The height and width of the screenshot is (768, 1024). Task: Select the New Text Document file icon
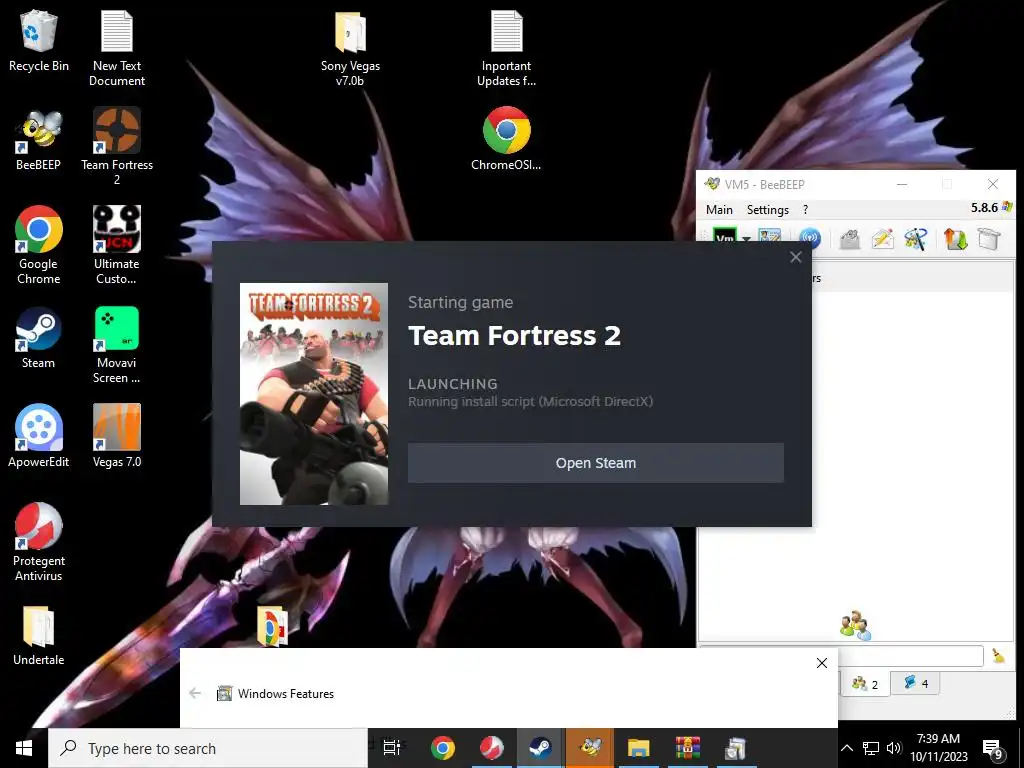click(117, 47)
